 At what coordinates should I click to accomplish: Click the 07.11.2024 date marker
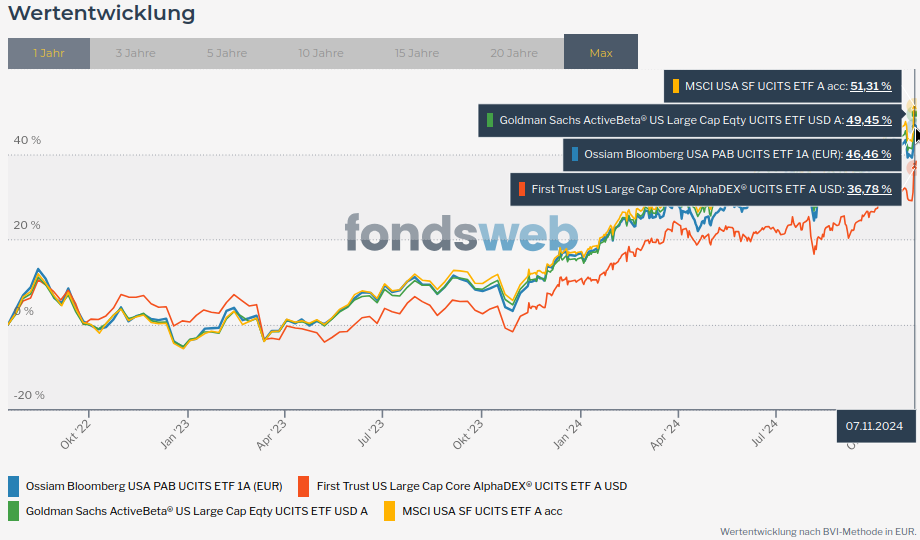pyautogui.click(x=874, y=426)
